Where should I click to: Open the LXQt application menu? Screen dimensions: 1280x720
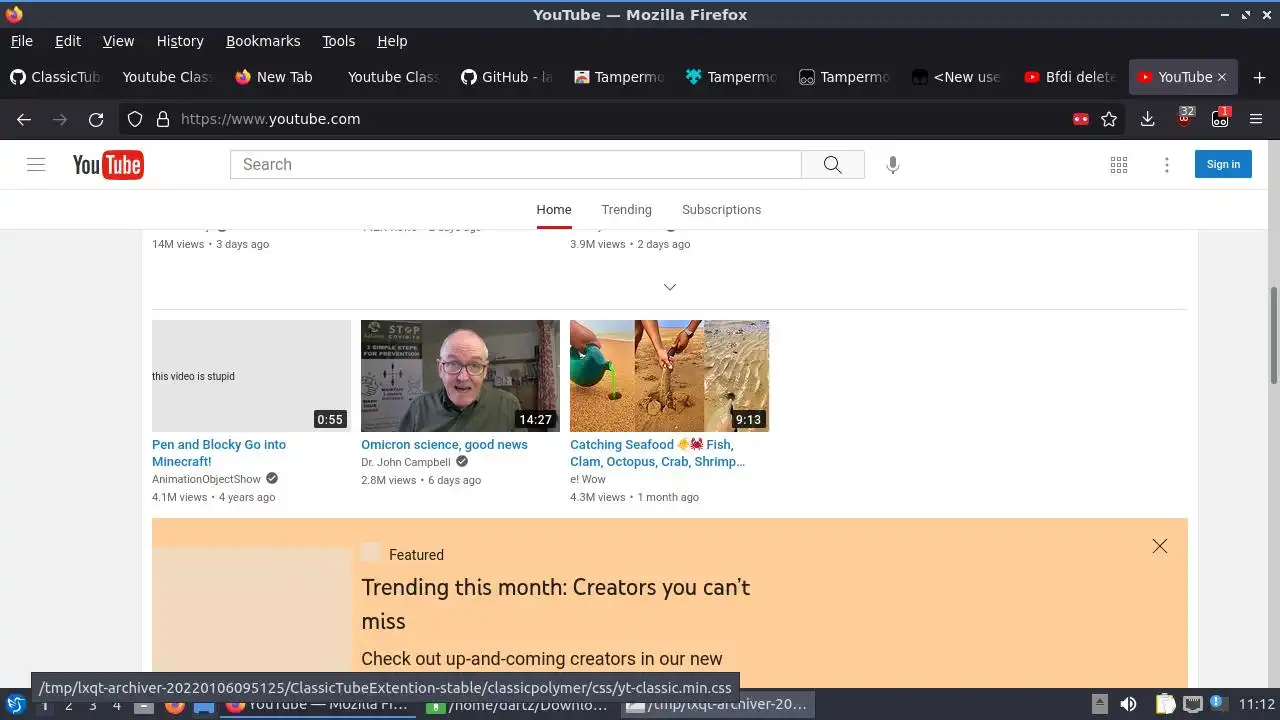15,705
